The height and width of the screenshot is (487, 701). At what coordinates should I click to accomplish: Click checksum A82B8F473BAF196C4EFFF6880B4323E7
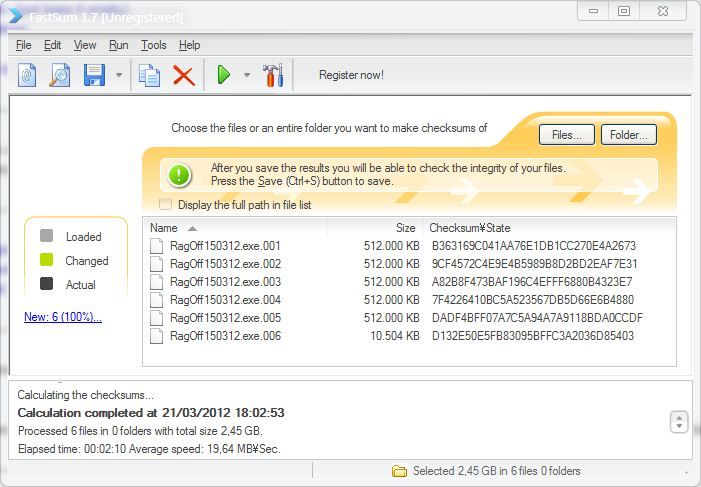(x=532, y=282)
